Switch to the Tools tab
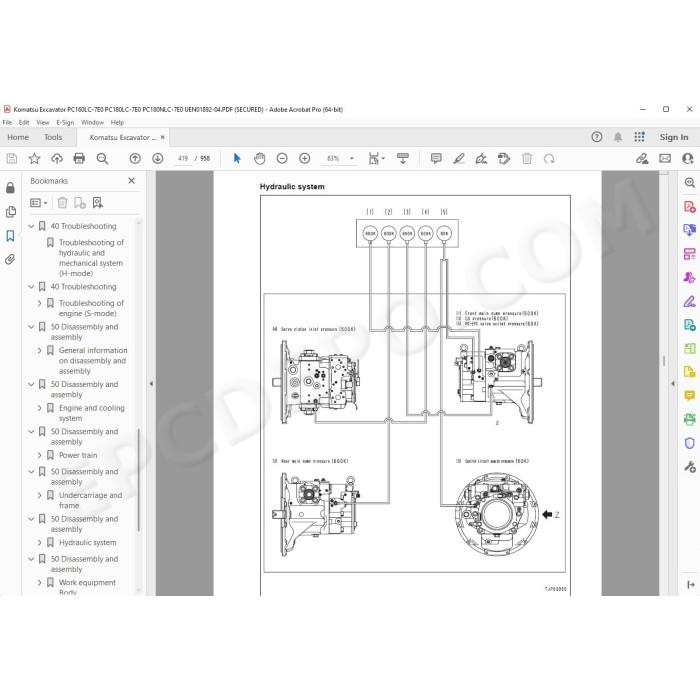Image resolution: width=700 pixels, height=700 pixels. [53, 137]
